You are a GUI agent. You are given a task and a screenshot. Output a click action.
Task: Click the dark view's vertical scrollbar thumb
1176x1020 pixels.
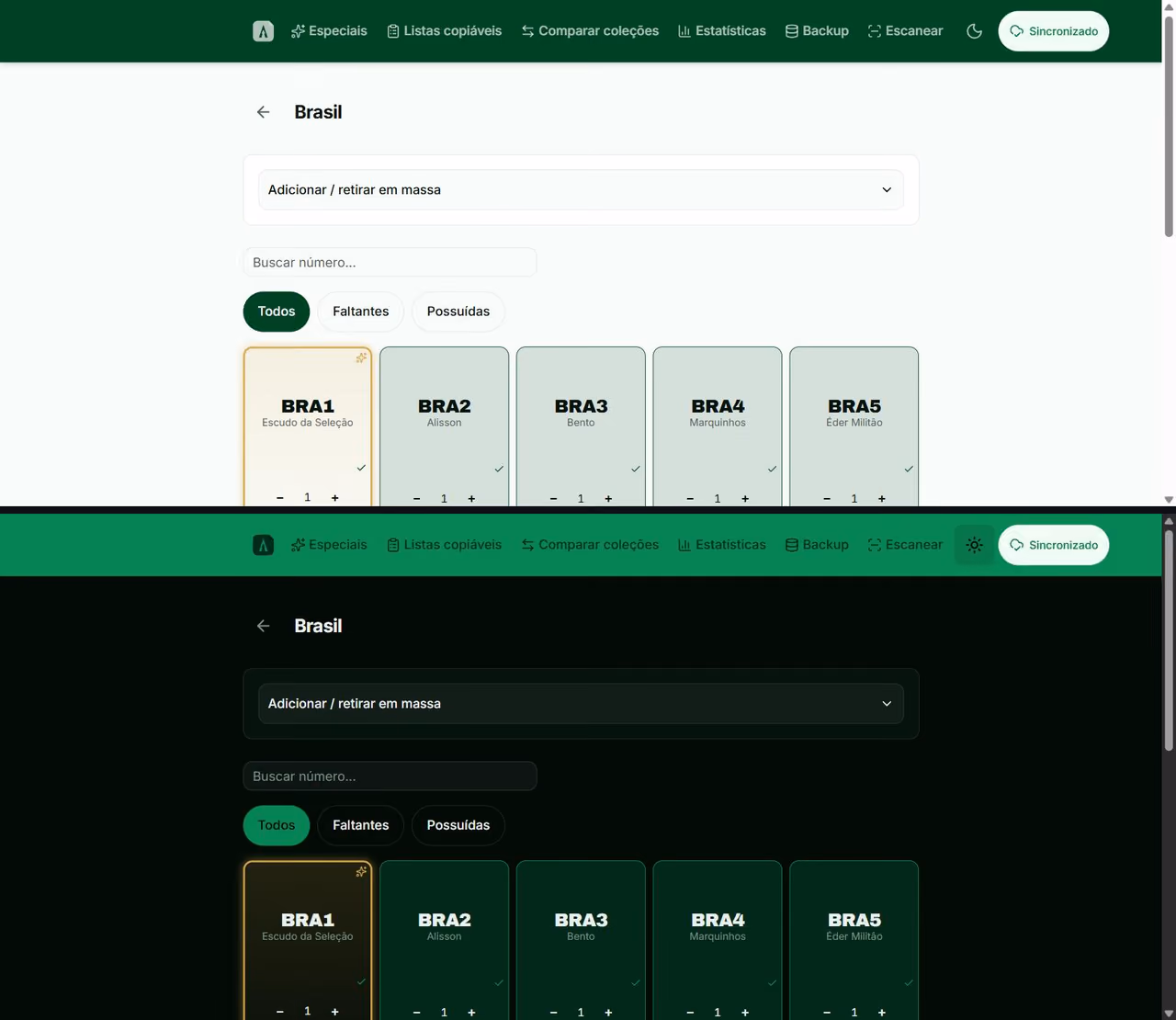point(1169,640)
